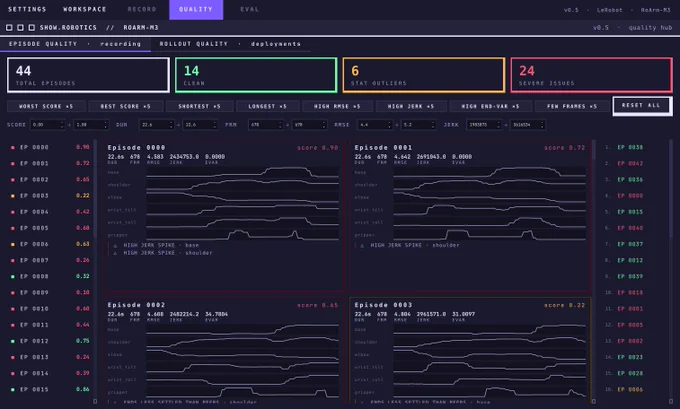Screen dimensions: 680x409
Task: Filter by the 24 Severe Issues card
Action: tap(592, 75)
